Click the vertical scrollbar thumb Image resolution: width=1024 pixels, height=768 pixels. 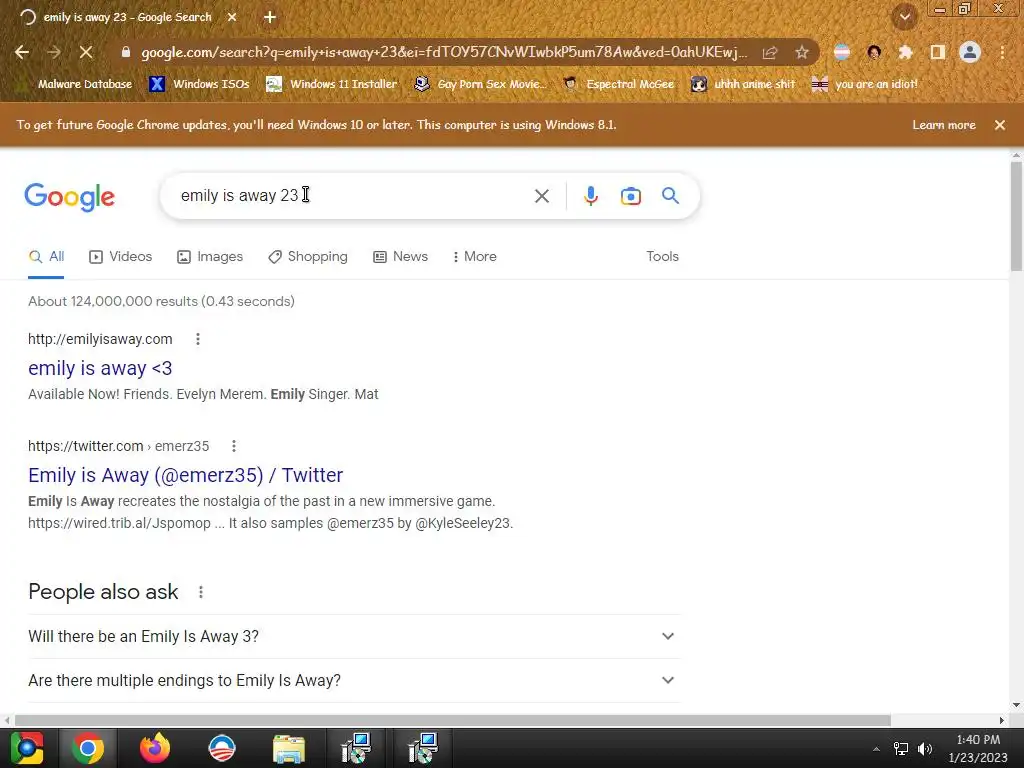click(1016, 215)
